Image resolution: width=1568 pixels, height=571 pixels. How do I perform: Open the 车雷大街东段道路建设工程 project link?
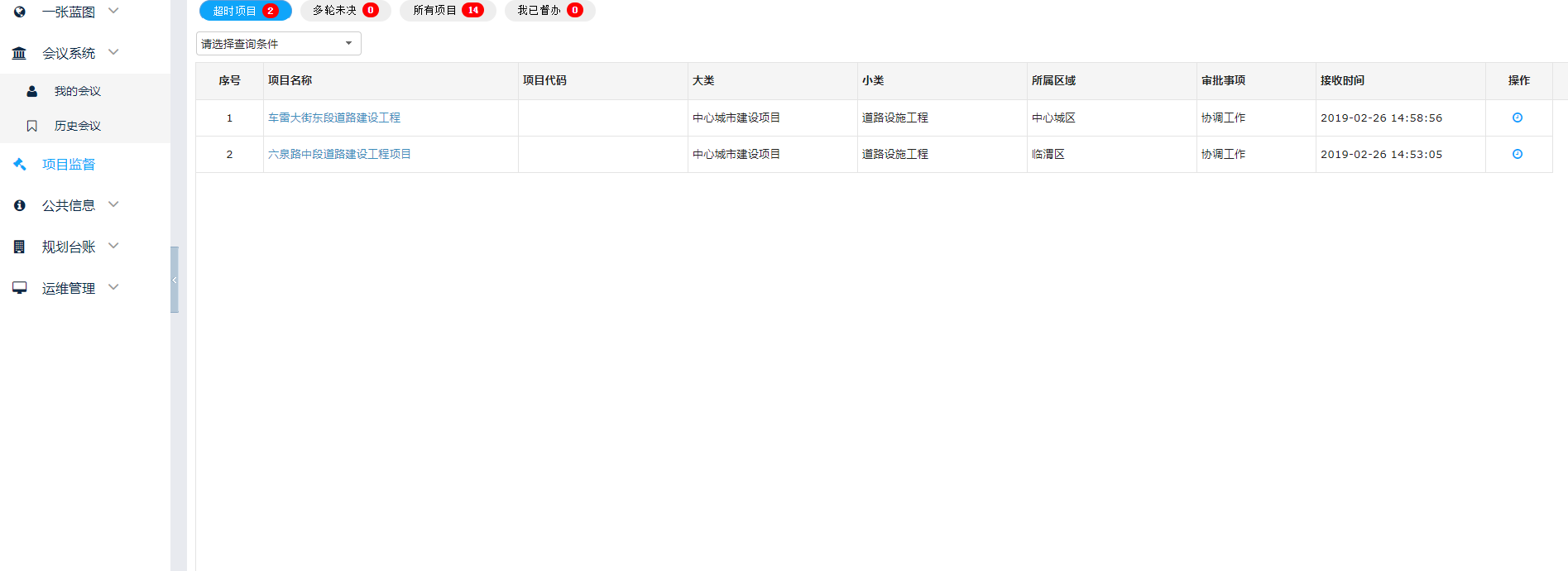(334, 118)
